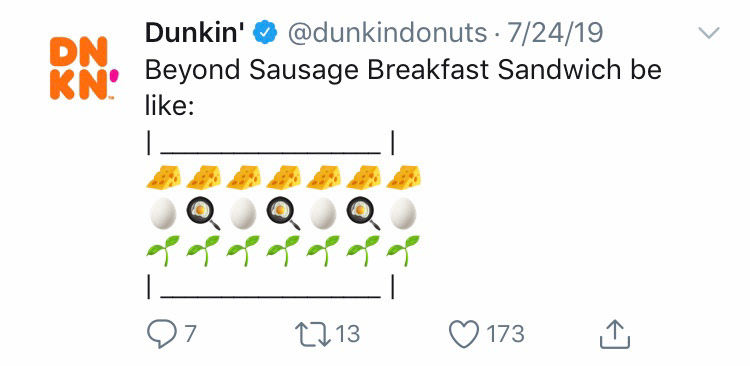Click the last white egg emoji
This screenshot has height=366, width=750.
[x=403, y=214]
